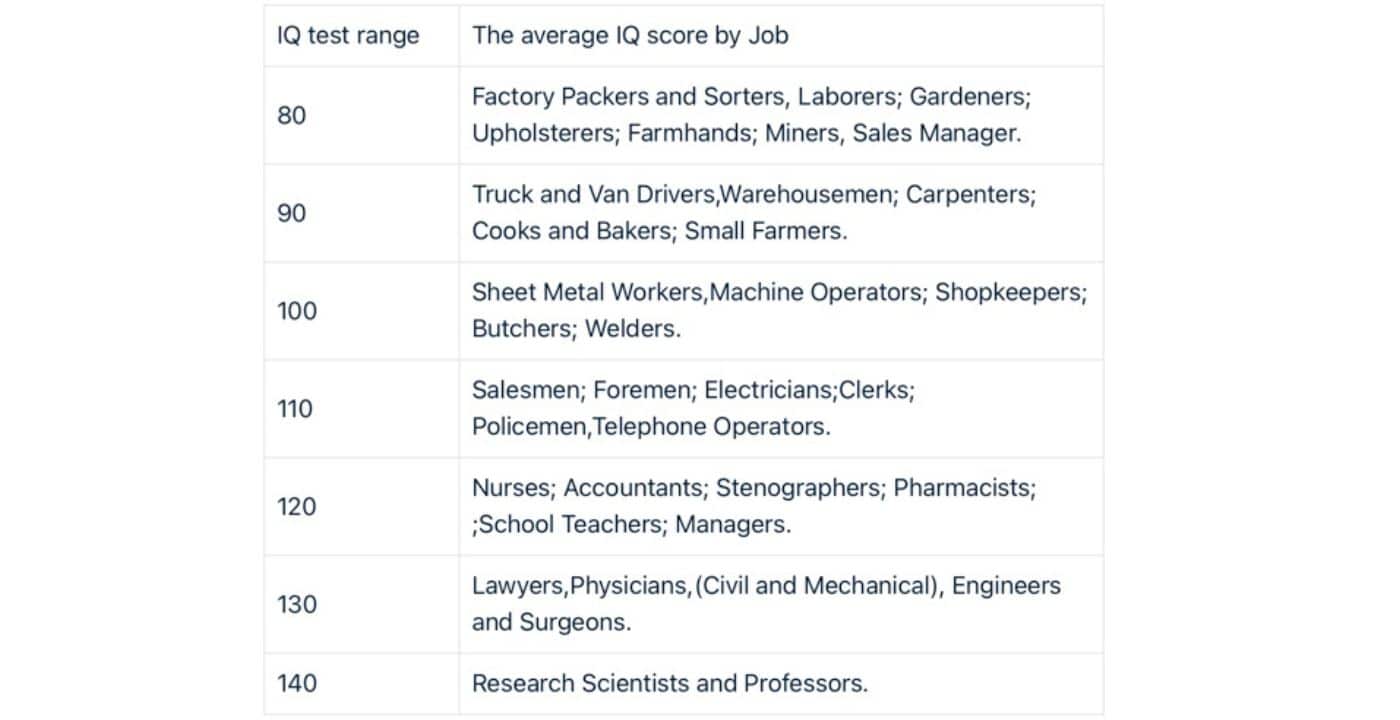Image resolution: width=1400 pixels, height=720 pixels.
Task: Click the IQ value 100 cell
Action: 361,311
